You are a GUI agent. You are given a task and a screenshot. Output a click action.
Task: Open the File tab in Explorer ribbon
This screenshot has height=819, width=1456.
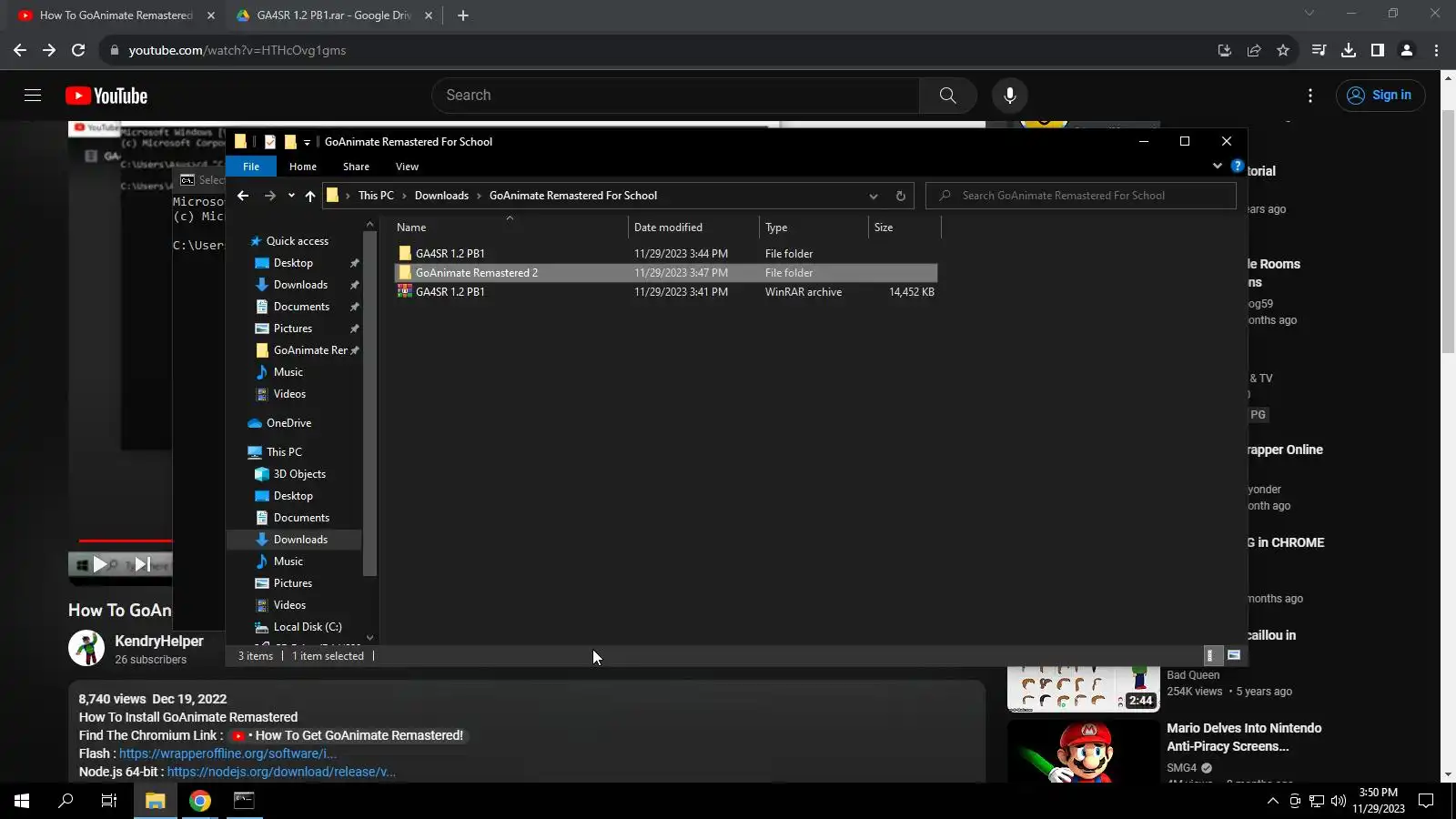click(x=251, y=167)
